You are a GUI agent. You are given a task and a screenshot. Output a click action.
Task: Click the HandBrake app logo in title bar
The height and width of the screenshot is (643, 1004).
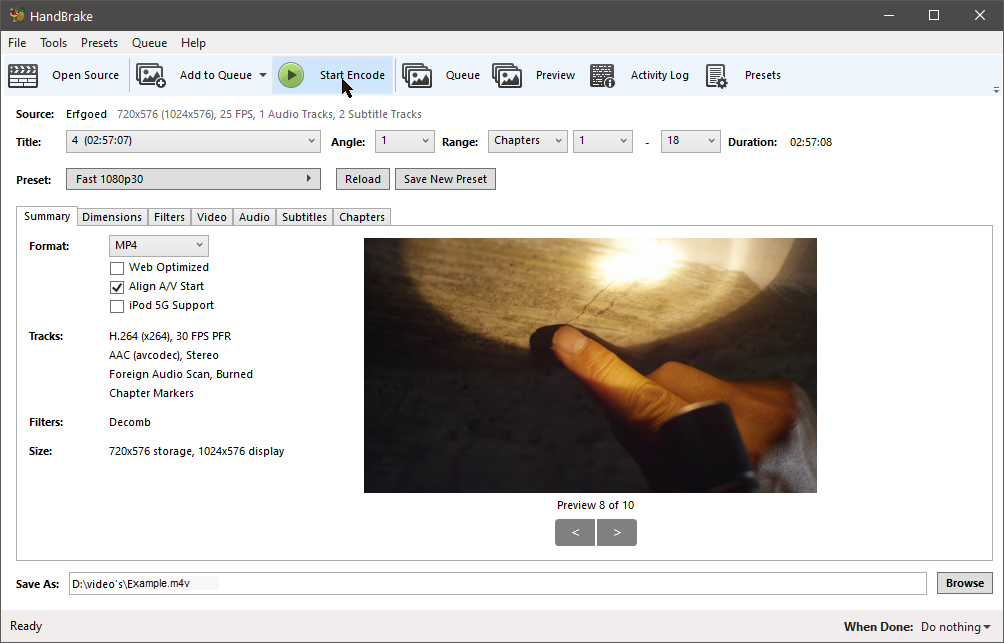pyautogui.click(x=17, y=15)
